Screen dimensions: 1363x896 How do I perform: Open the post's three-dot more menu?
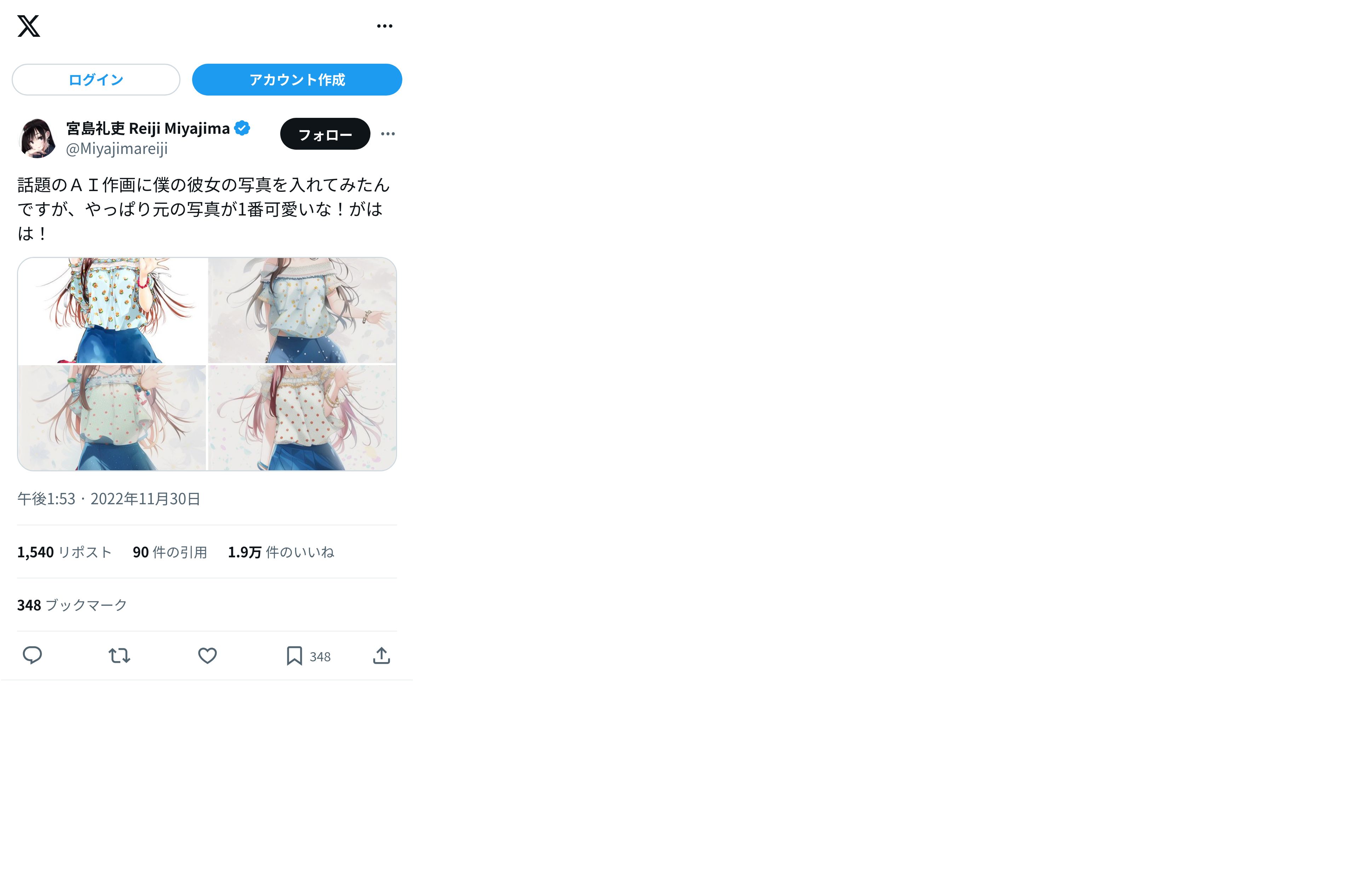pyautogui.click(x=388, y=133)
